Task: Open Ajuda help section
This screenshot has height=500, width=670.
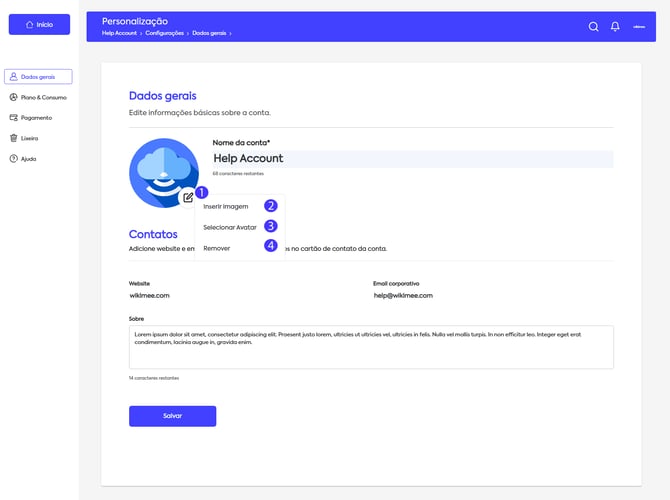Action: coord(29,158)
